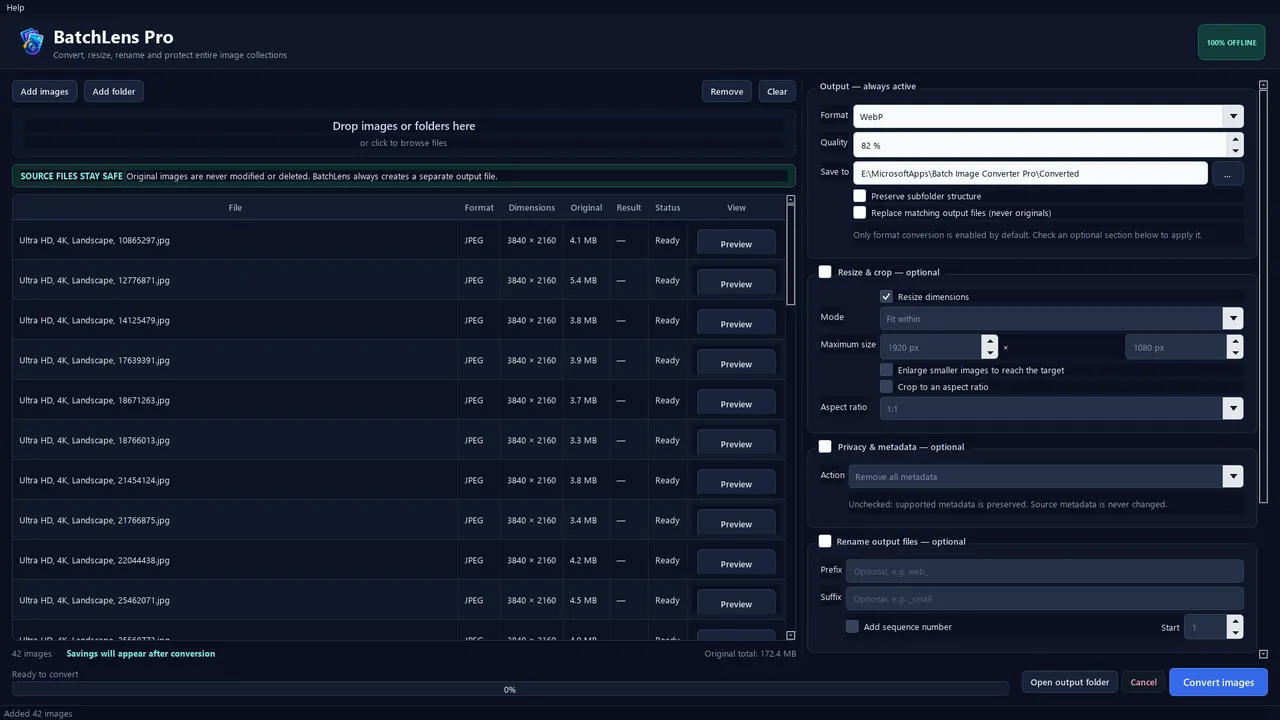Screen dimensions: 1280x720
Task: Start with Convert images button
Action: 1218,682
